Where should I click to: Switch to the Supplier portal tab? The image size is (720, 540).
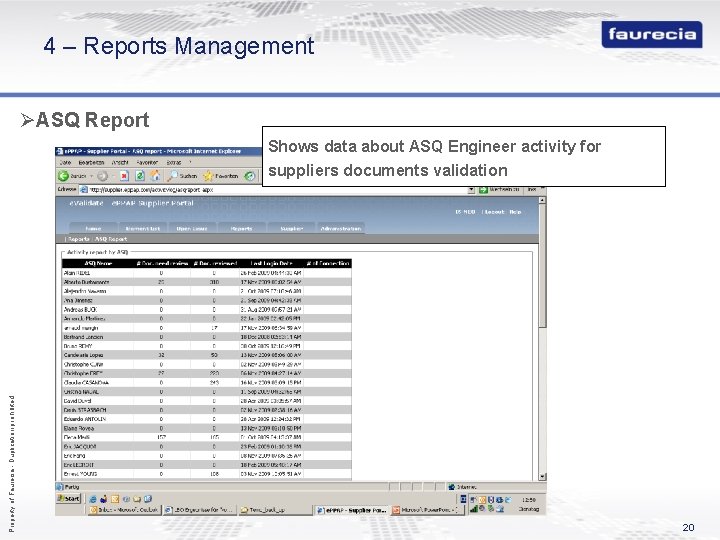[x=292, y=228]
